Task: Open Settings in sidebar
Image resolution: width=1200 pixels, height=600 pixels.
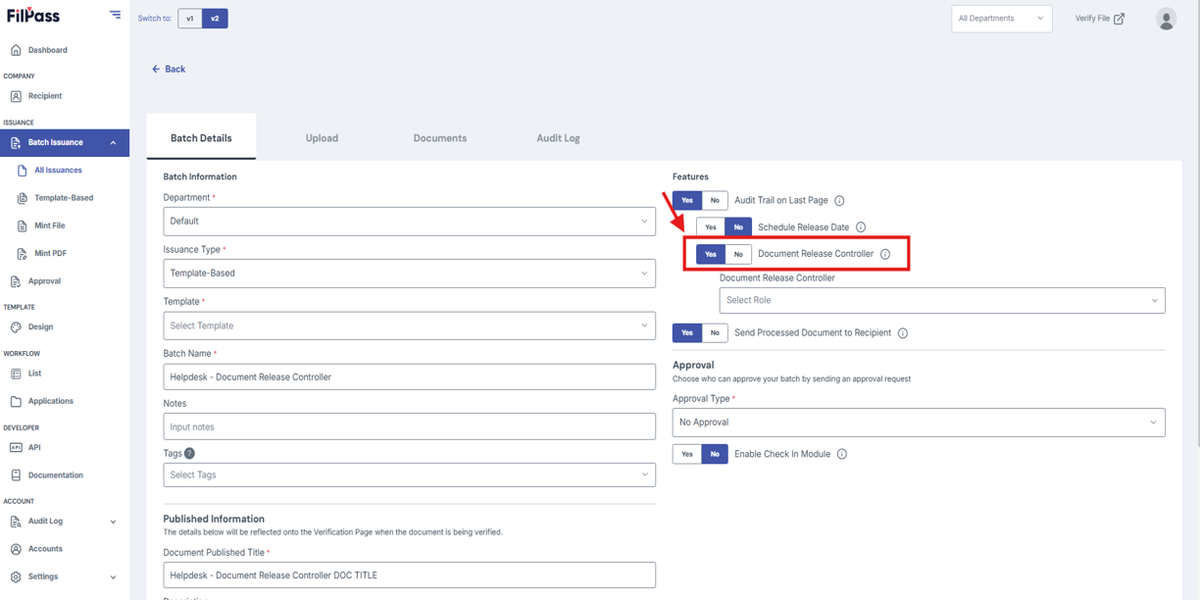Action: pyautogui.click(x=42, y=577)
